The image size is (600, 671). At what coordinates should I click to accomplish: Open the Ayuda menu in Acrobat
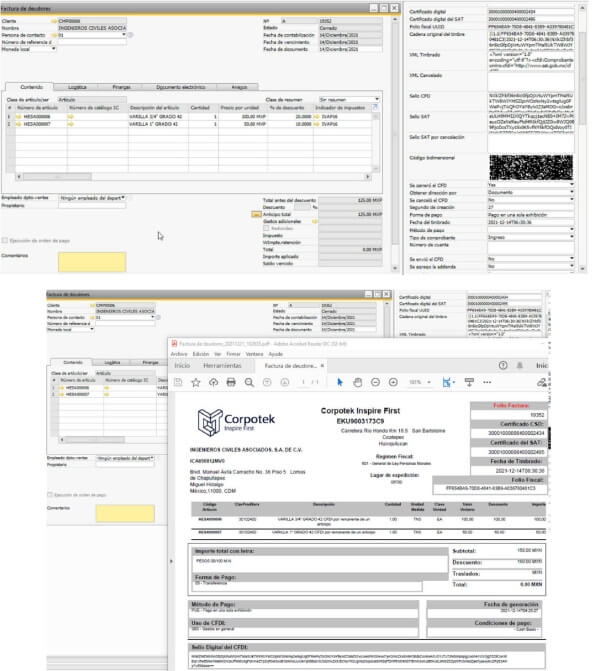pos(276,354)
